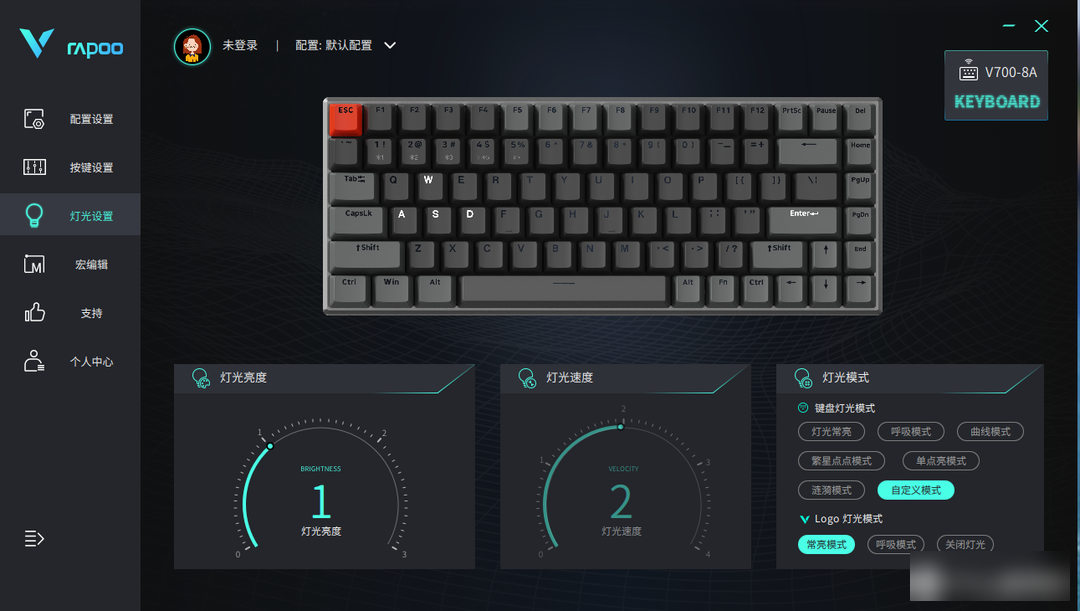Open 支持 thumbs-up support icon
The height and width of the screenshot is (611, 1080).
pos(34,313)
